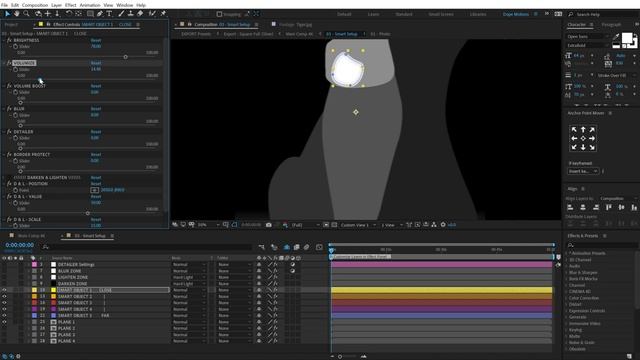Image resolution: width=640 pixels, height=360 pixels.
Task: Hide SMART OBJECT 4 layer eye
Action: point(4,309)
